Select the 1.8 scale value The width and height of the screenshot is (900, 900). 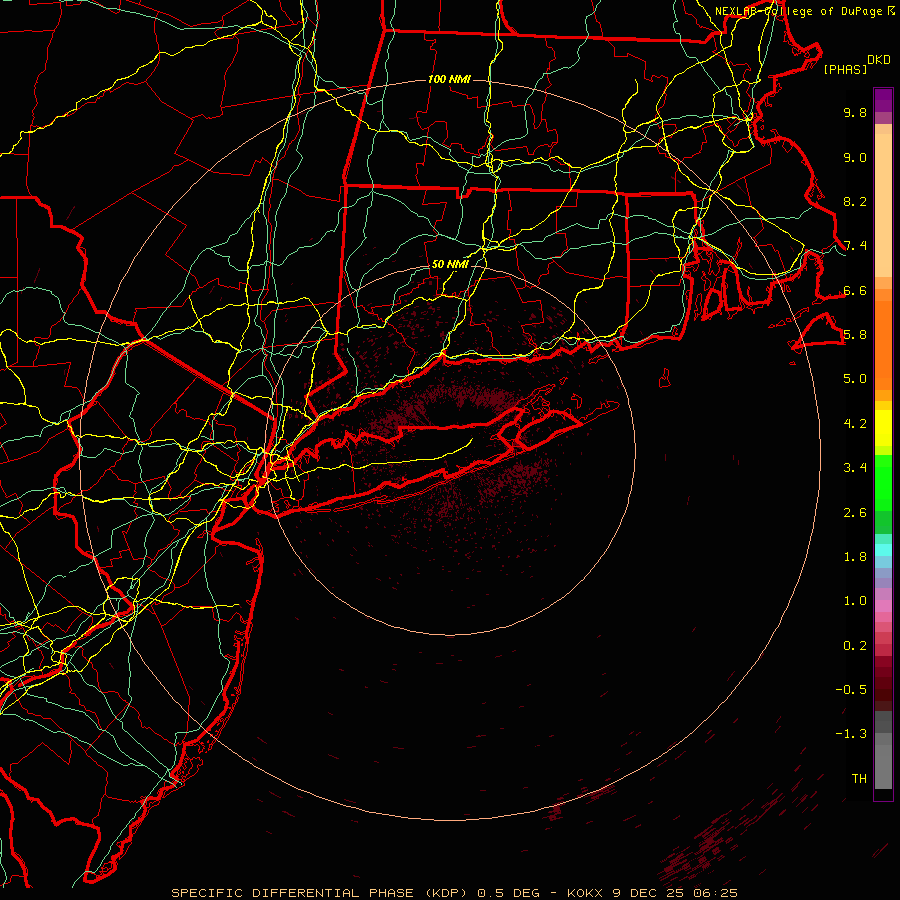[x=855, y=557]
